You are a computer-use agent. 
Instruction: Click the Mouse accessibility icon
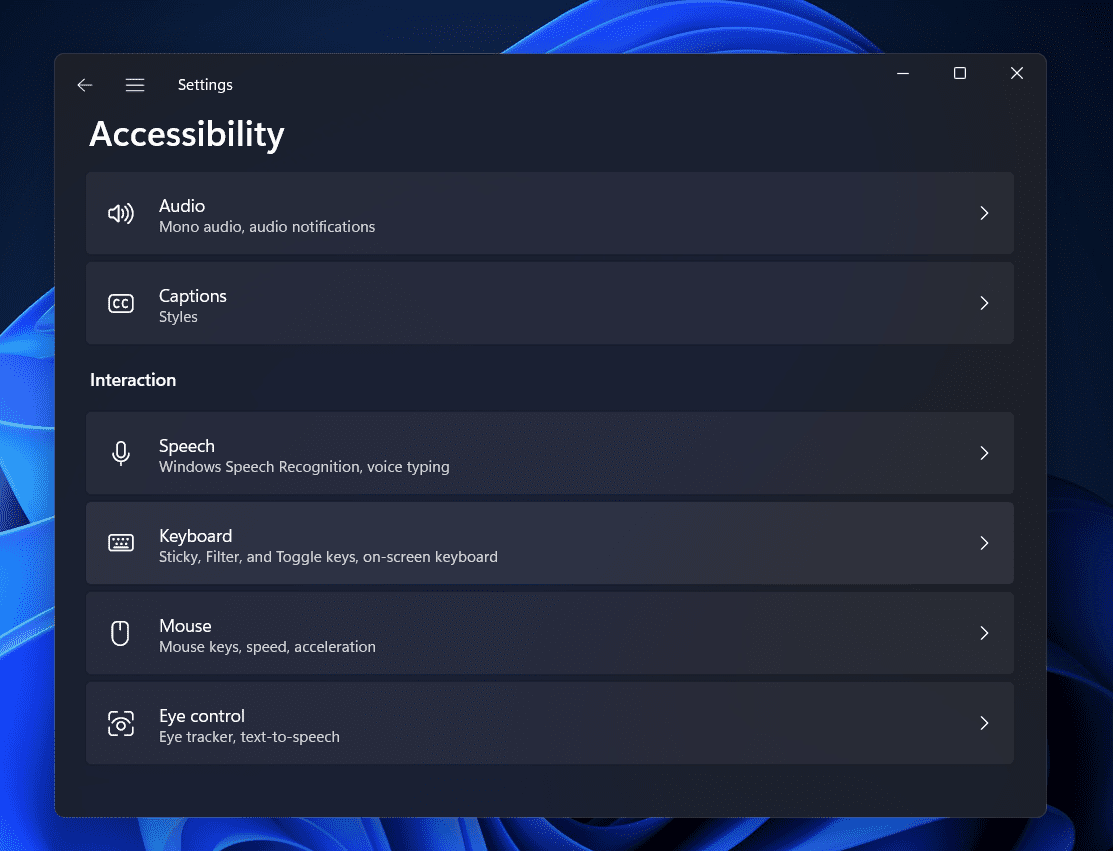tap(120, 633)
